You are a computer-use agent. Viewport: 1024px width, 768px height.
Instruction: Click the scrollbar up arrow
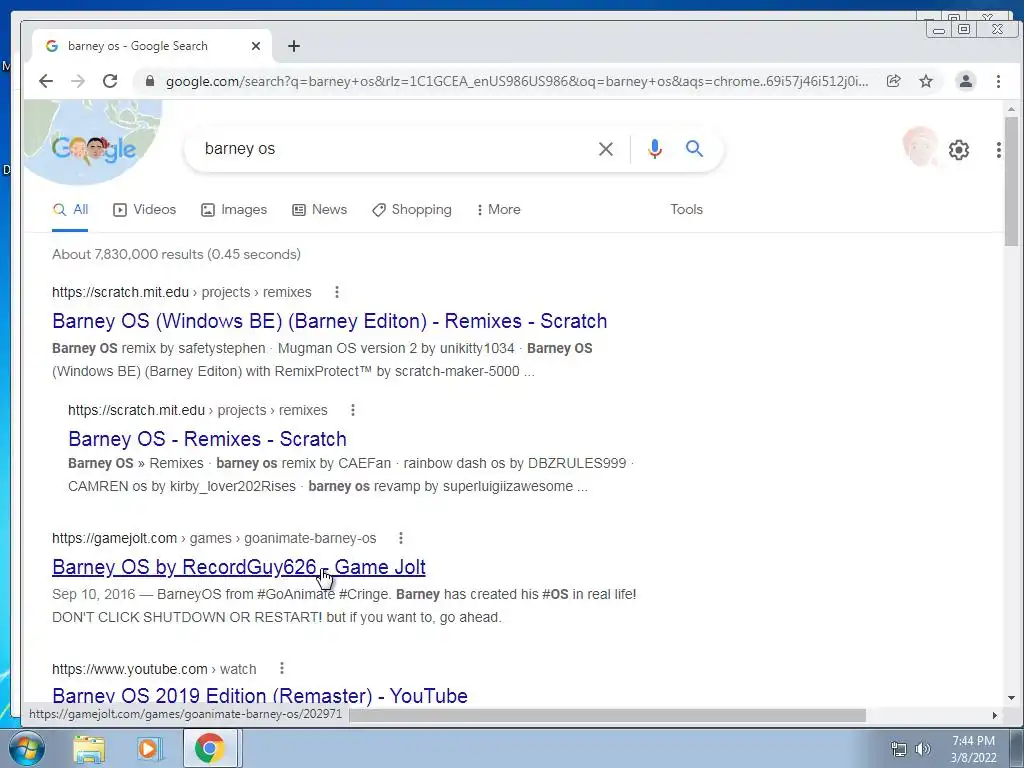pyautogui.click(x=1011, y=109)
